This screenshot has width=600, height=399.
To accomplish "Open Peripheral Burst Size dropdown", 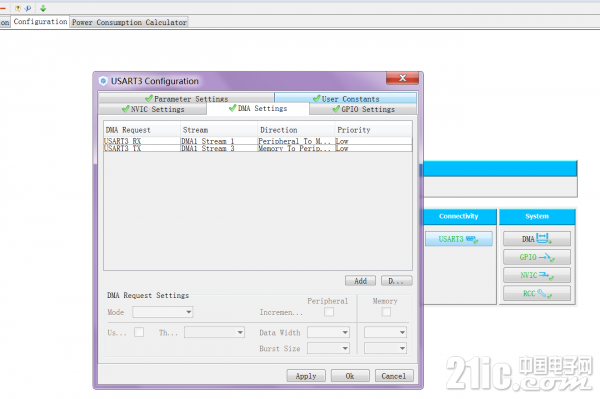I will 328,348.
